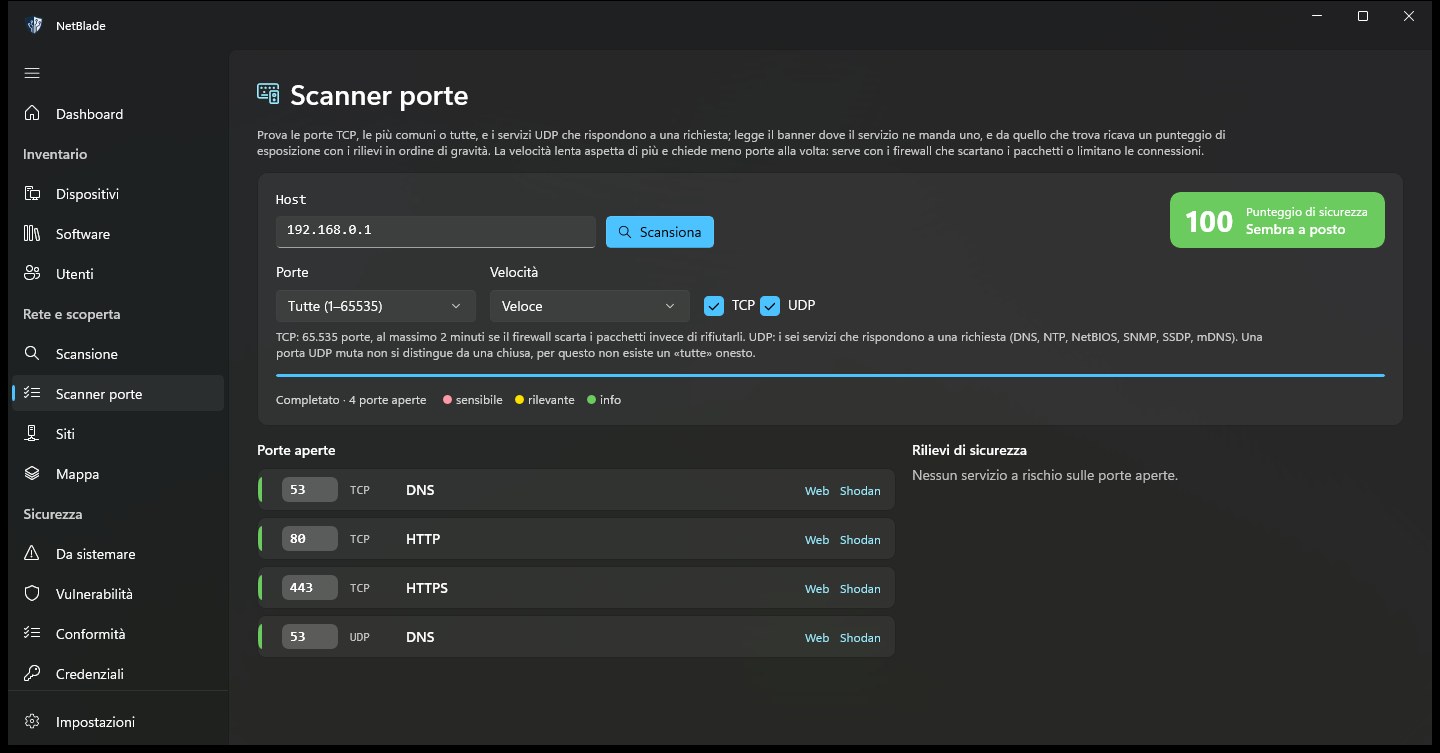Click the Scanner porte heading icon
Screen dimensions: 1440x753
pos(268,94)
